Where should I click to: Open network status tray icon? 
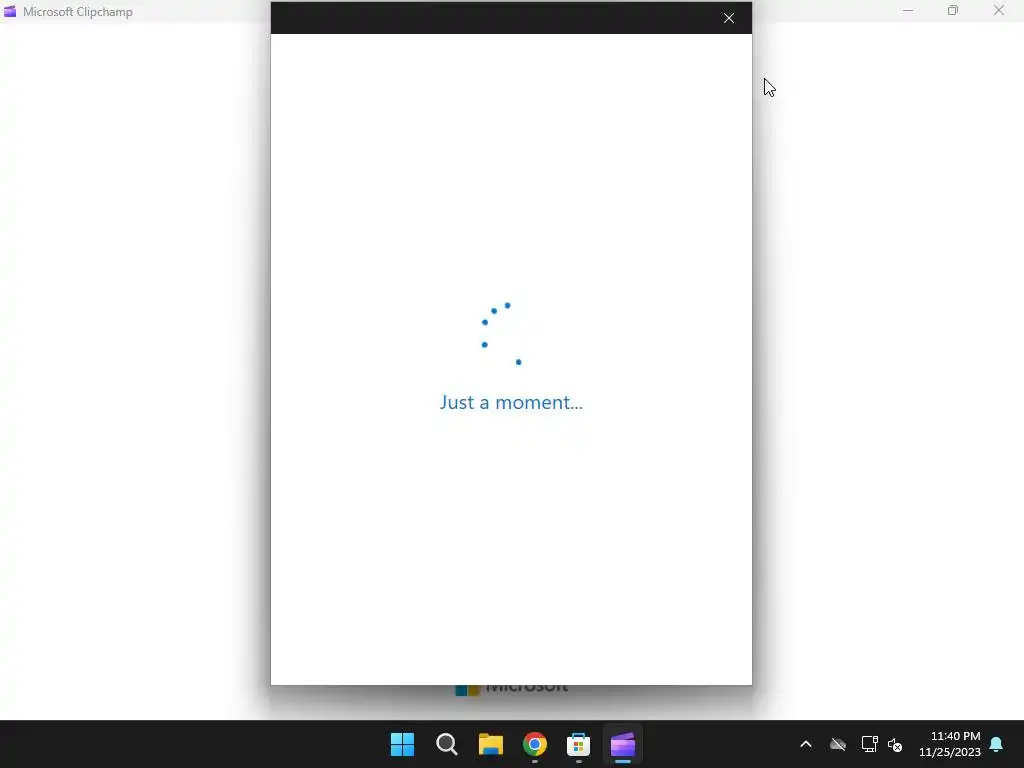869,744
